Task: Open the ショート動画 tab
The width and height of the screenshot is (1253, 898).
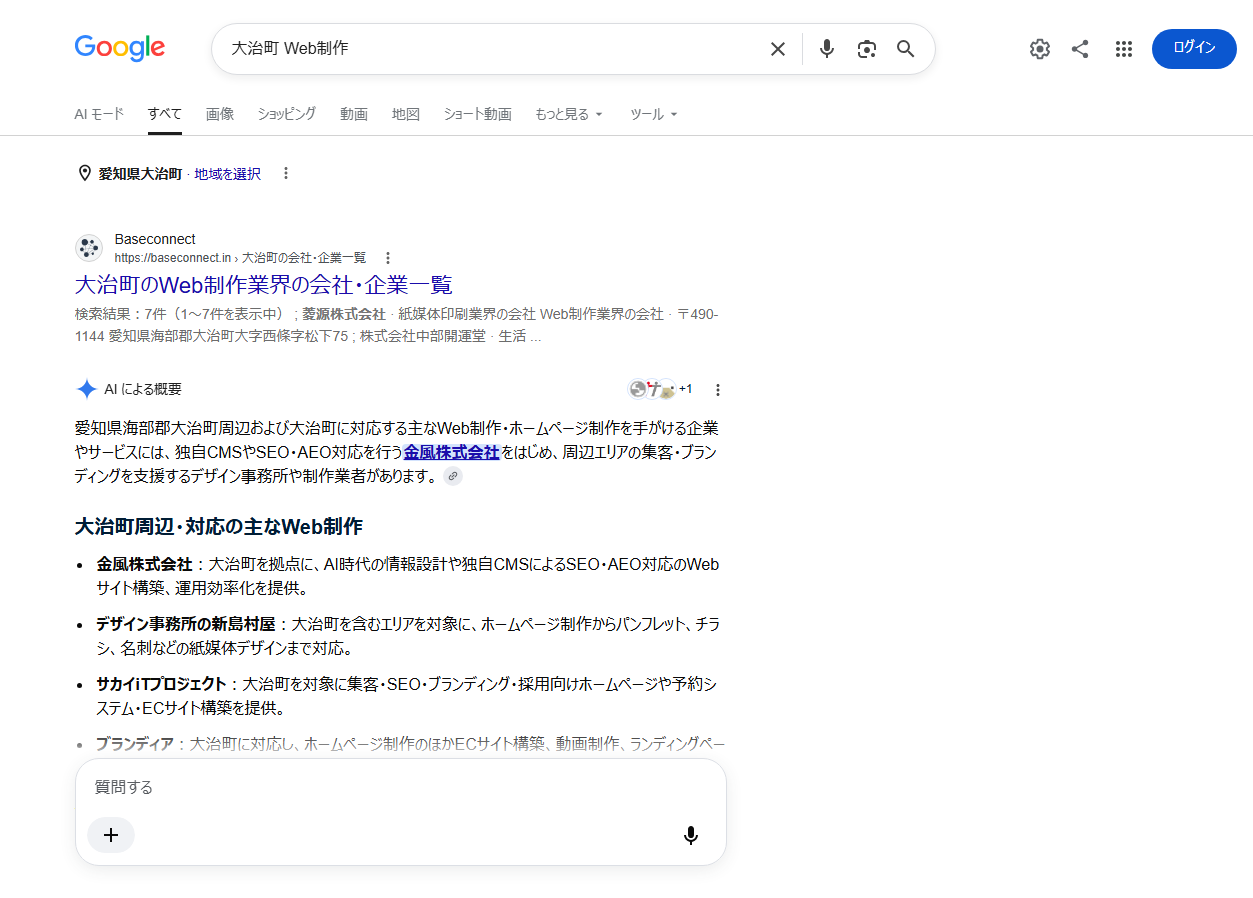Action: coord(477,114)
